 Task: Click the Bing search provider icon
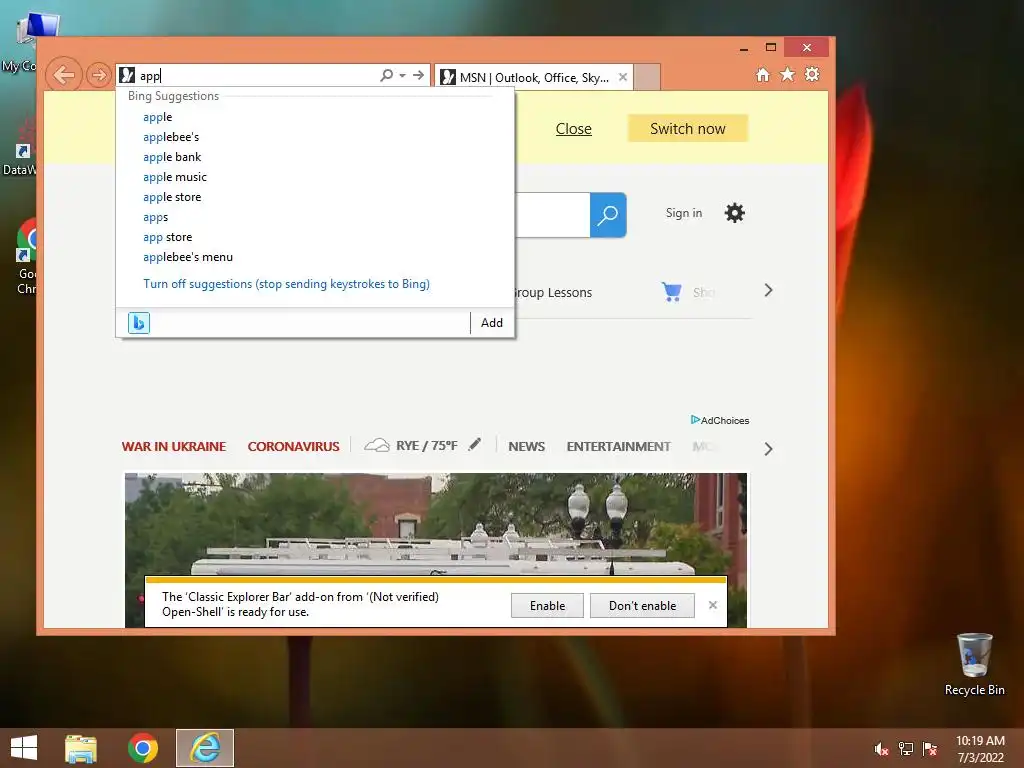click(138, 323)
